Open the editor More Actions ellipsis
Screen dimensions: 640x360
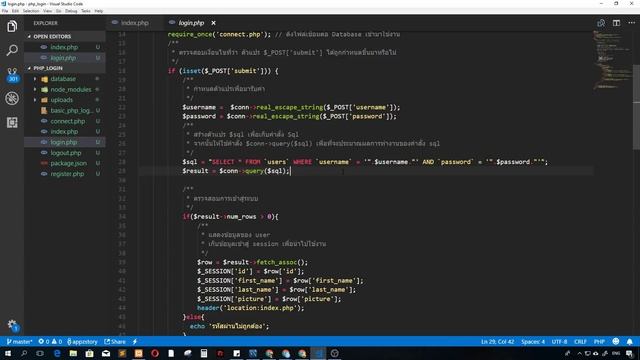631,23
